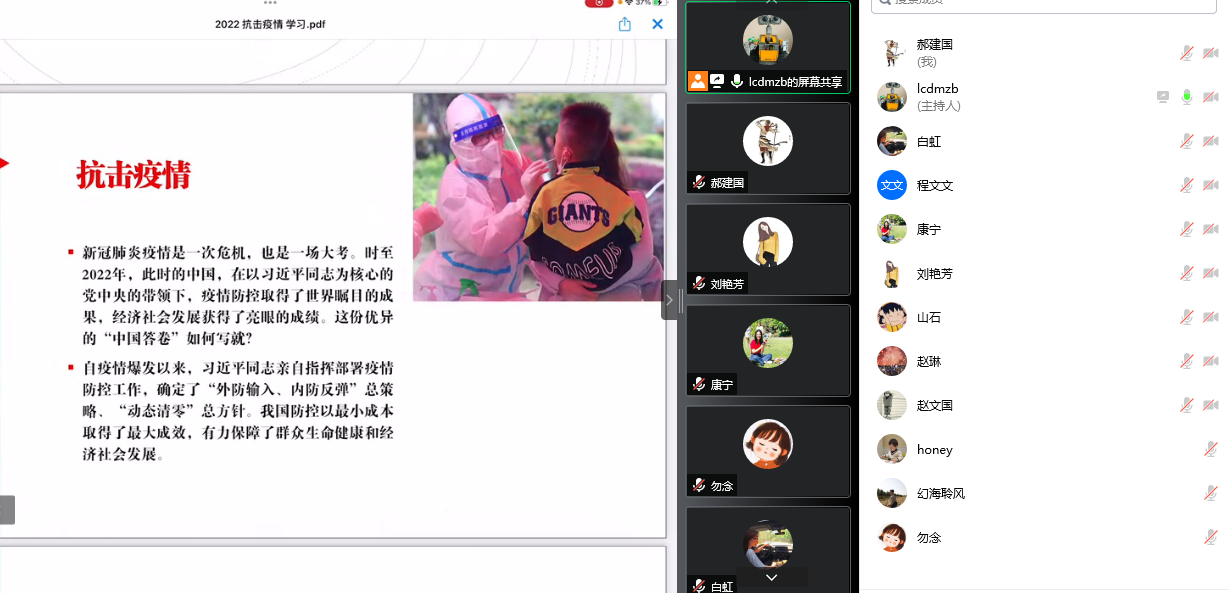Click the medical worker photo in slide

[538, 197]
